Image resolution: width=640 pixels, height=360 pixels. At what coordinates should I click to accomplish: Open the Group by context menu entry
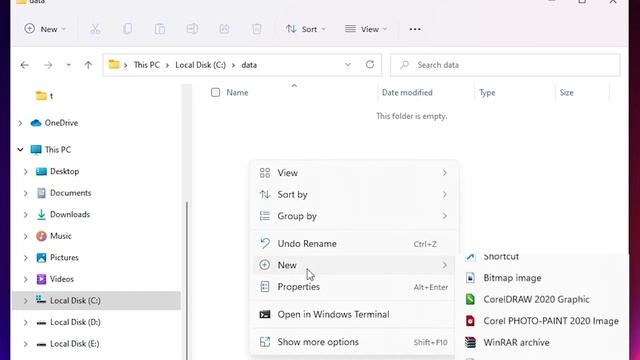(x=354, y=216)
